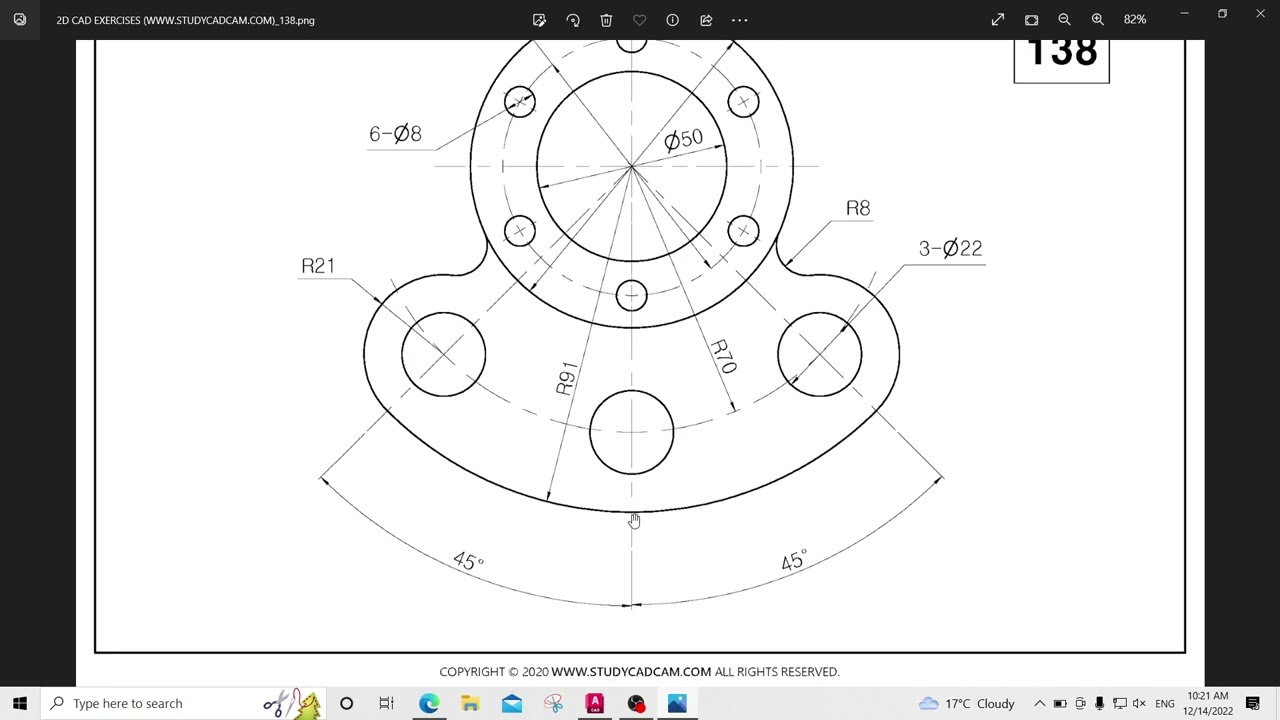Image resolution: width=1280 pixels, height=720 pixels.
Task: Click the network icon in system tray
Action: point(1119,703)
